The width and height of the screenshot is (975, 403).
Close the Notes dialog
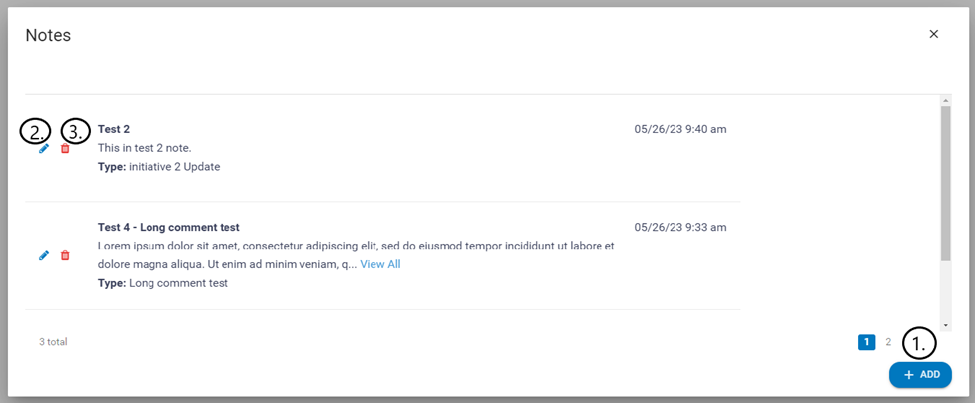[934, 34]
